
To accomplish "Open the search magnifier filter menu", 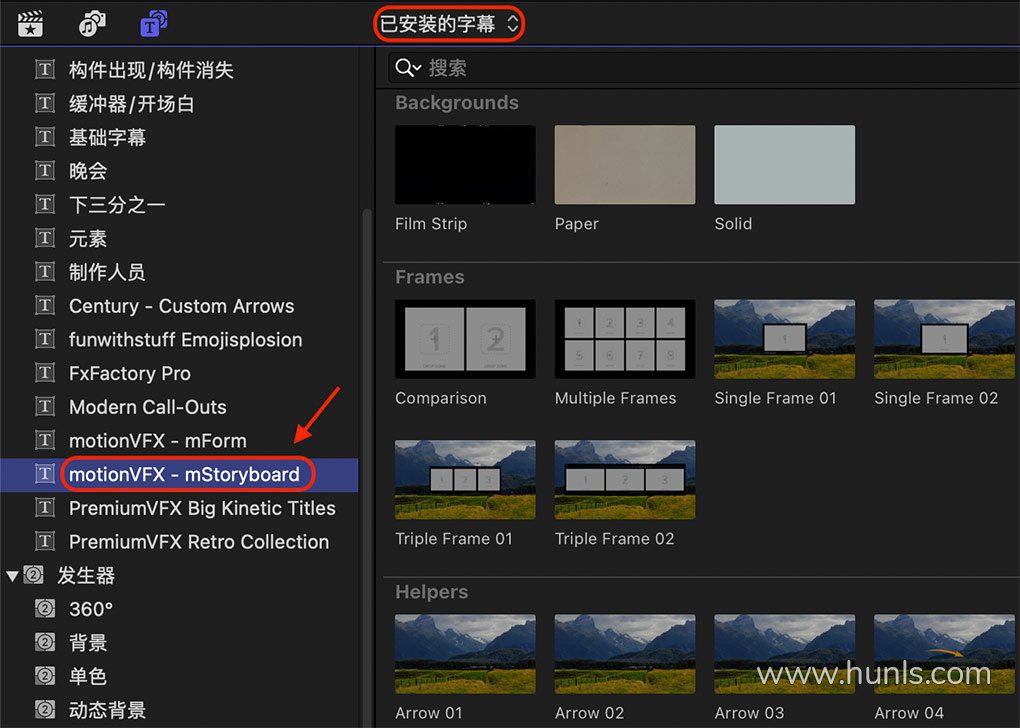I will point(409,68).
